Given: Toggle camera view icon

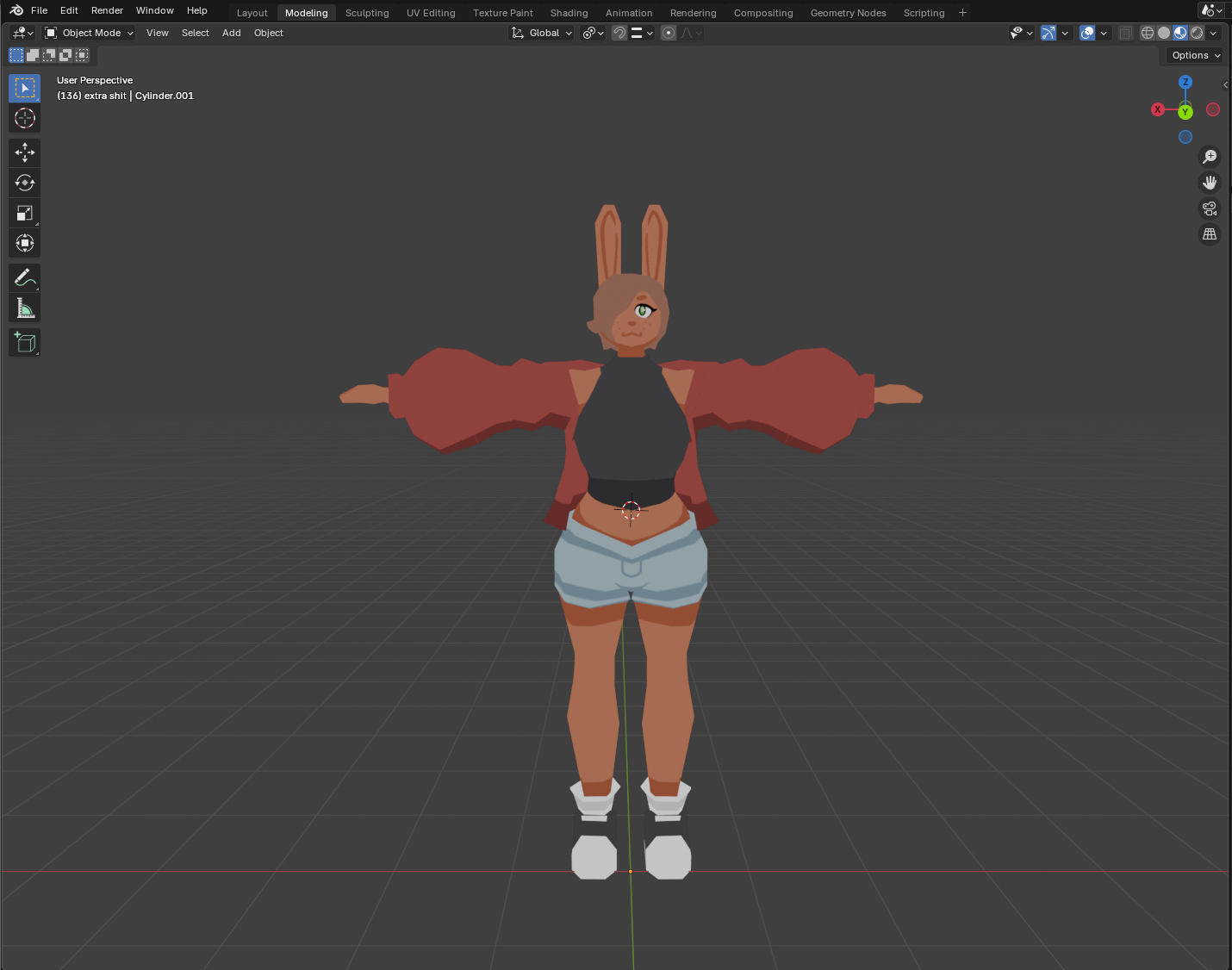Looking at the screenshot, I should coord(1210,208).
